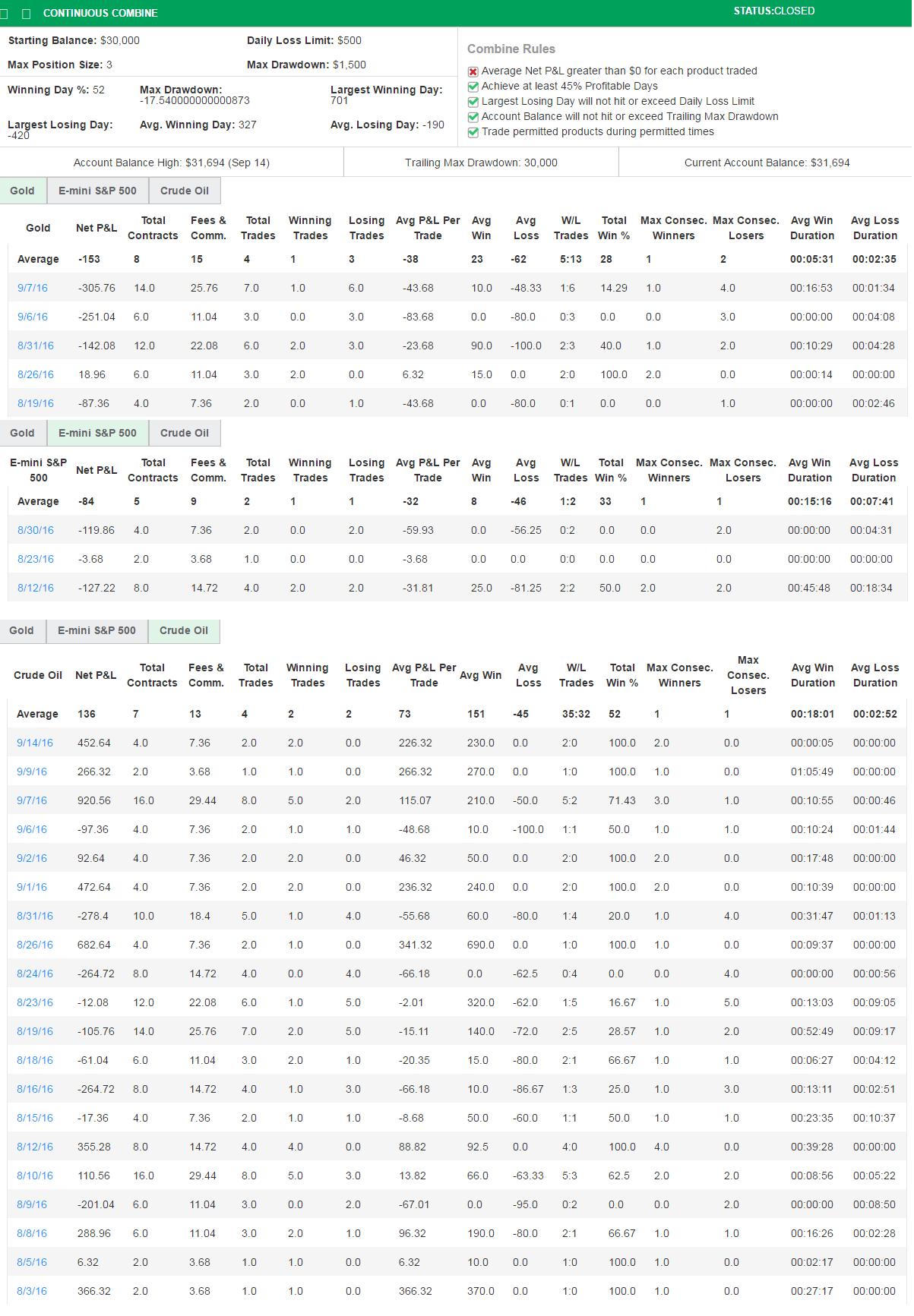Open the 8/24/16 date link
The height and width of the screenshot is (1316, 914).
(35, 974)
